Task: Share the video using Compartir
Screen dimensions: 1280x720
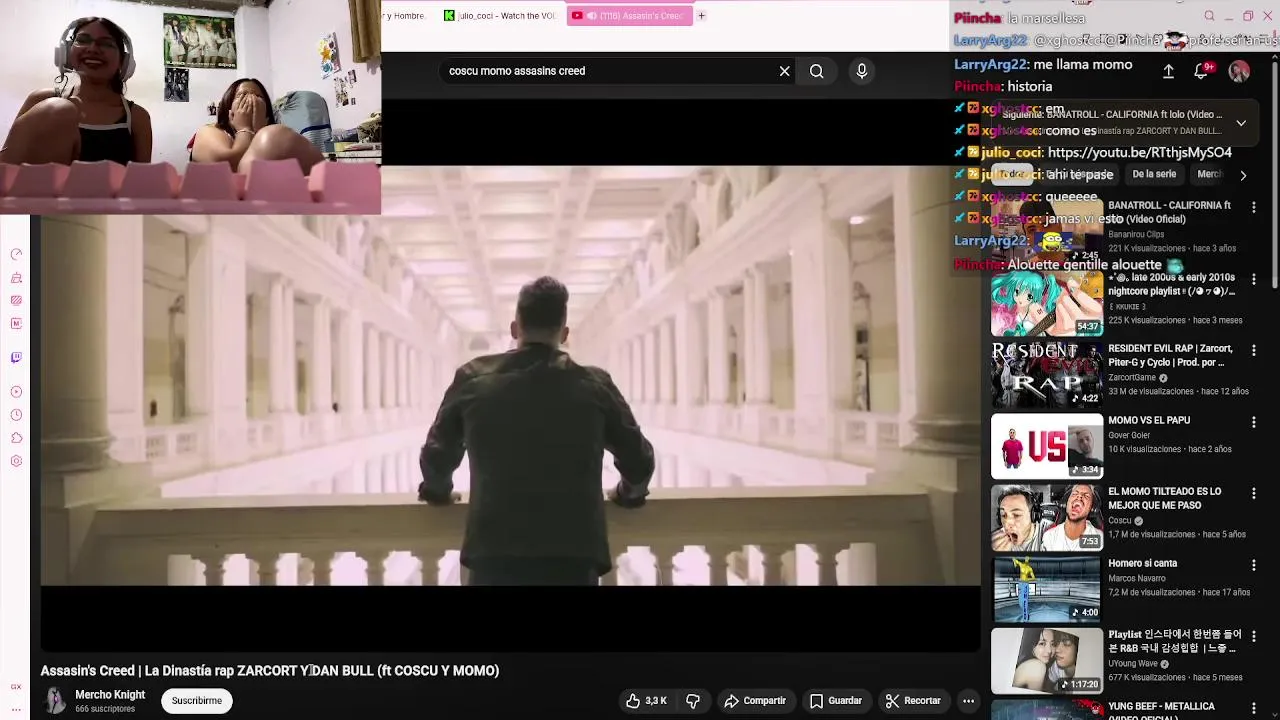Action: click(755, 701)
